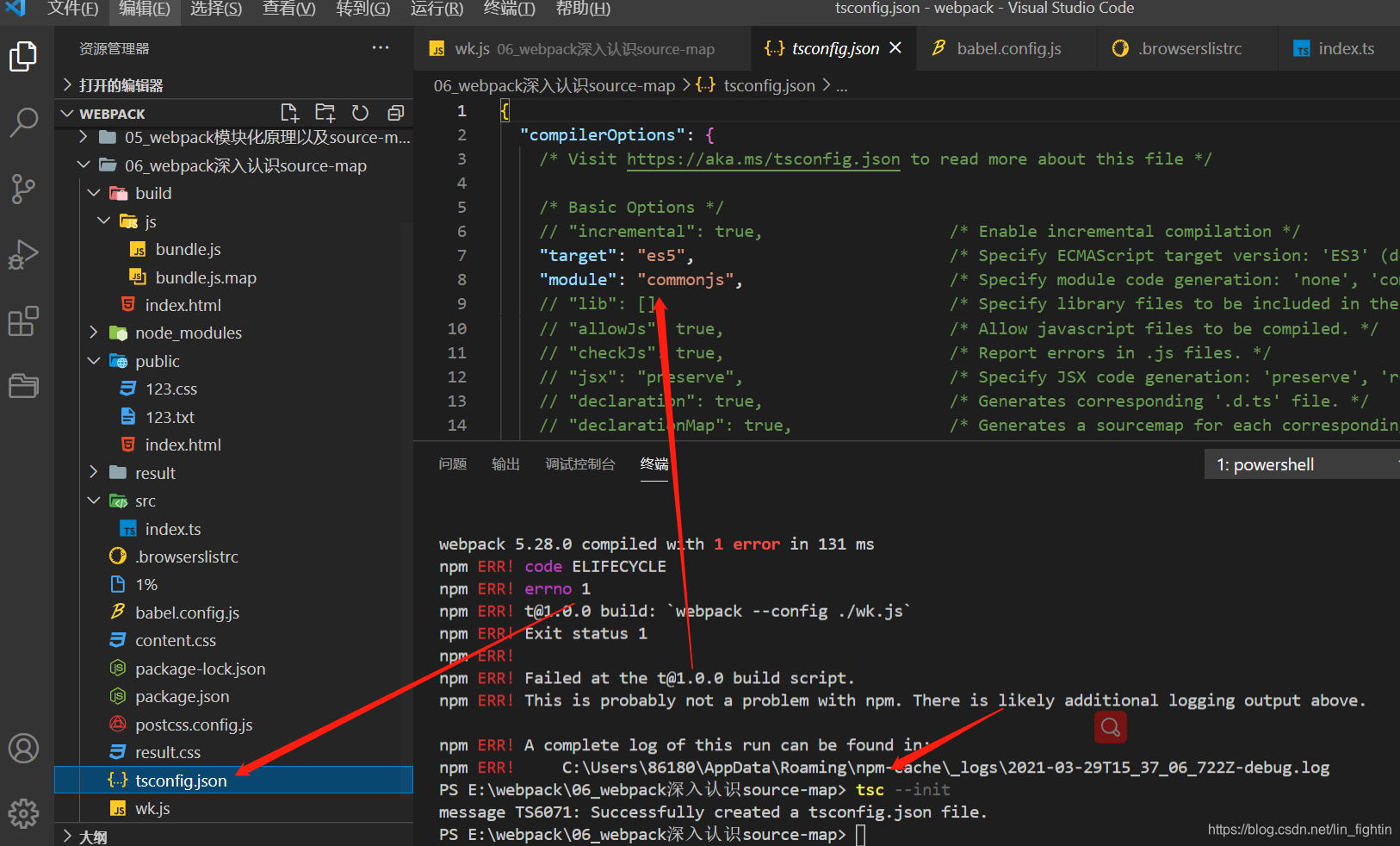Image resolution: width=1400 pixels, height=846 pixels.
Task: Open the Go menu
Action: click(x=362, y=9)
